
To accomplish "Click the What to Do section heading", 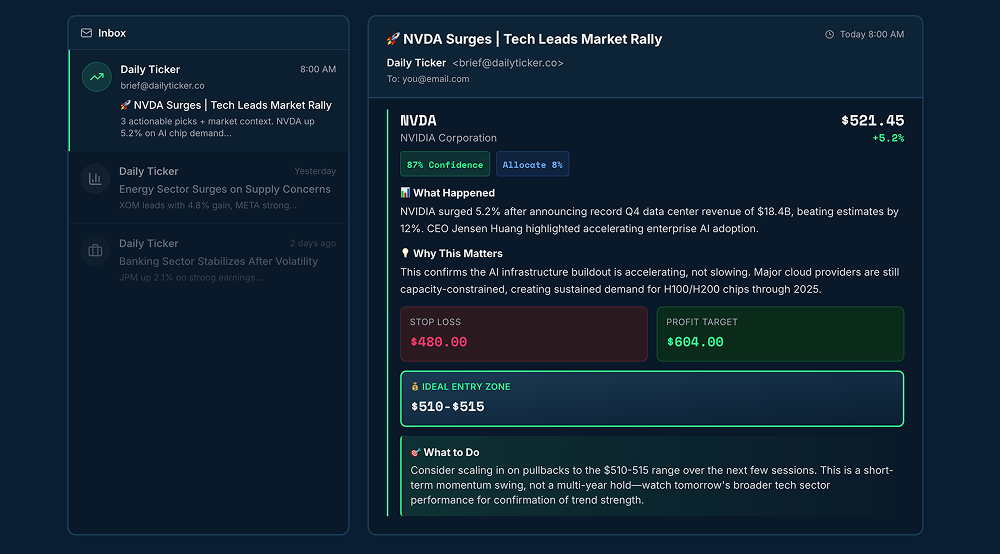I will click(x=452, y=452).
